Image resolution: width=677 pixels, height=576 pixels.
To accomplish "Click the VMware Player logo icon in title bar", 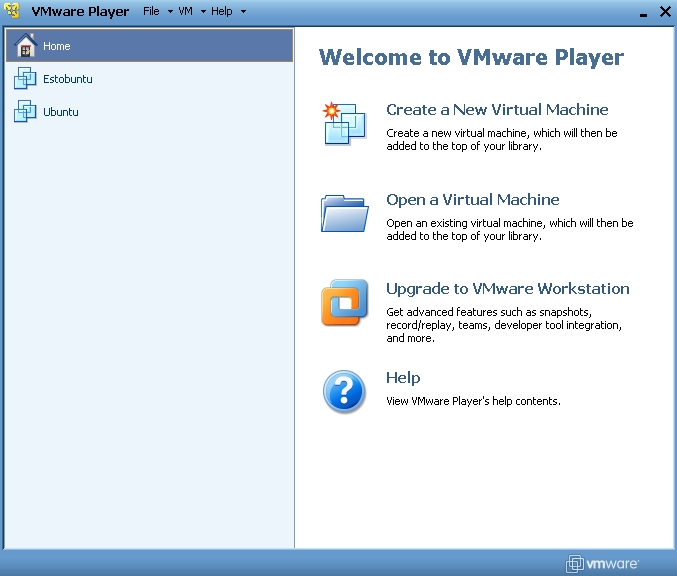I will pyautogui.click(x=12, y=10).
